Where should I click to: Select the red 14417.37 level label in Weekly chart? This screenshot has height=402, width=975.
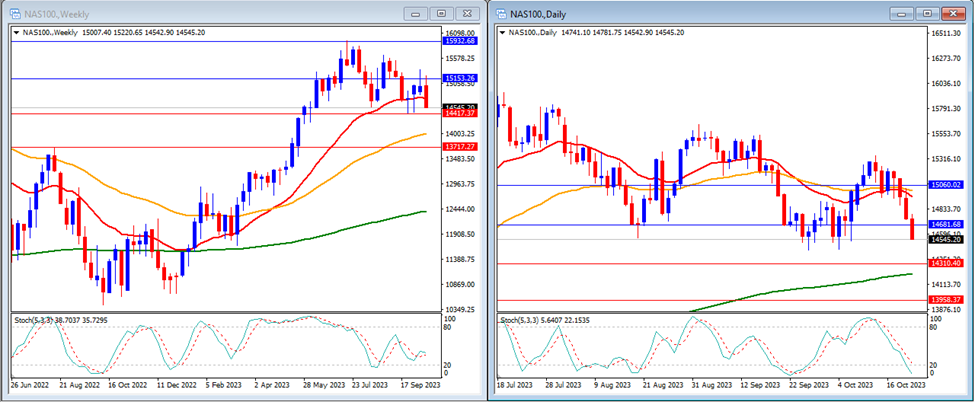coord(460,113)
